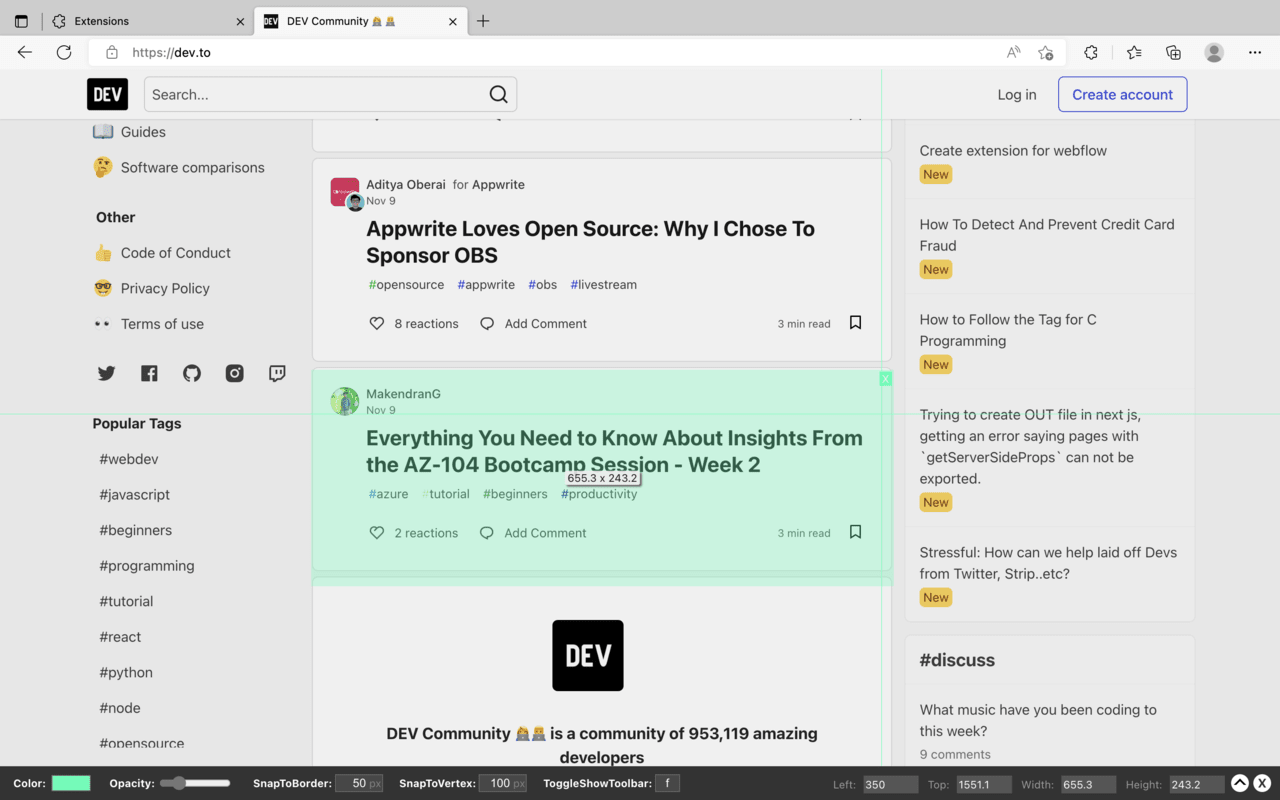Reload the page with refresh icon

click(x=64, y=52)
